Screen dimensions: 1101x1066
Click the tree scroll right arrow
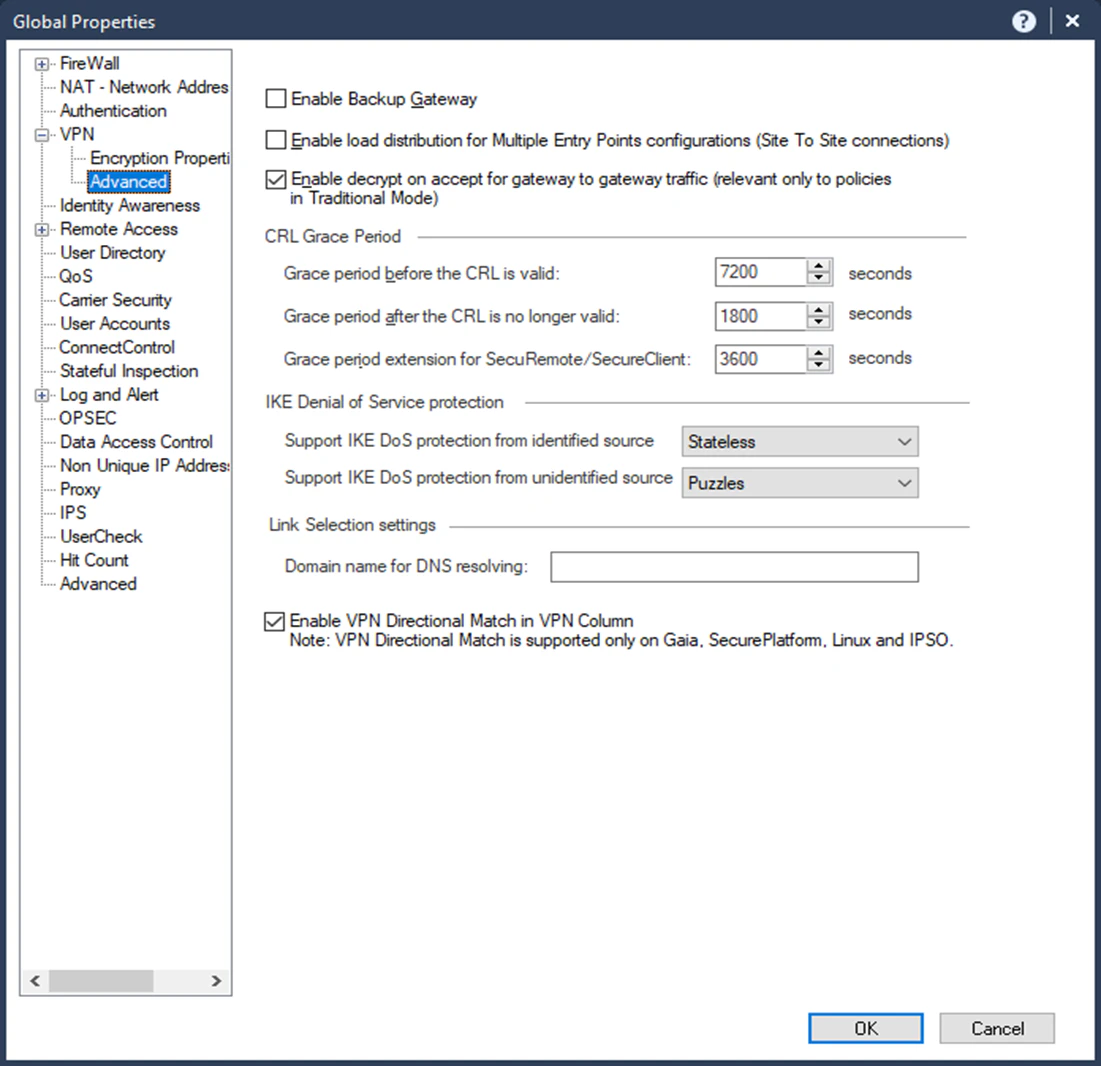pyautogui.click(x=216, y=981)
